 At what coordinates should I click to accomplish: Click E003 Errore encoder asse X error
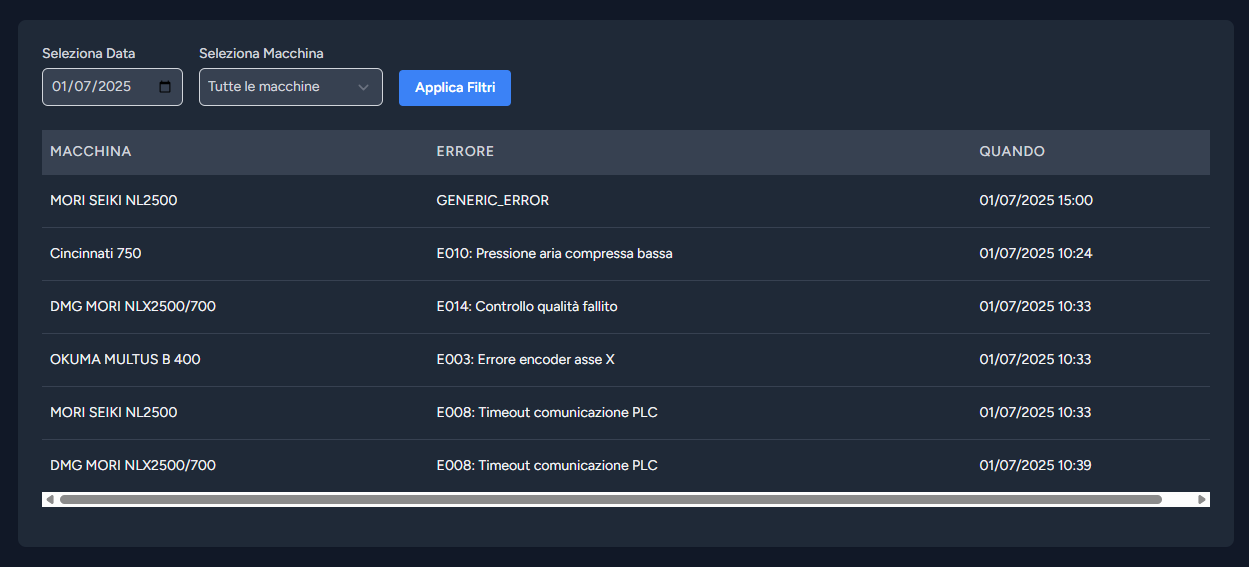click(x=525, y=360)
